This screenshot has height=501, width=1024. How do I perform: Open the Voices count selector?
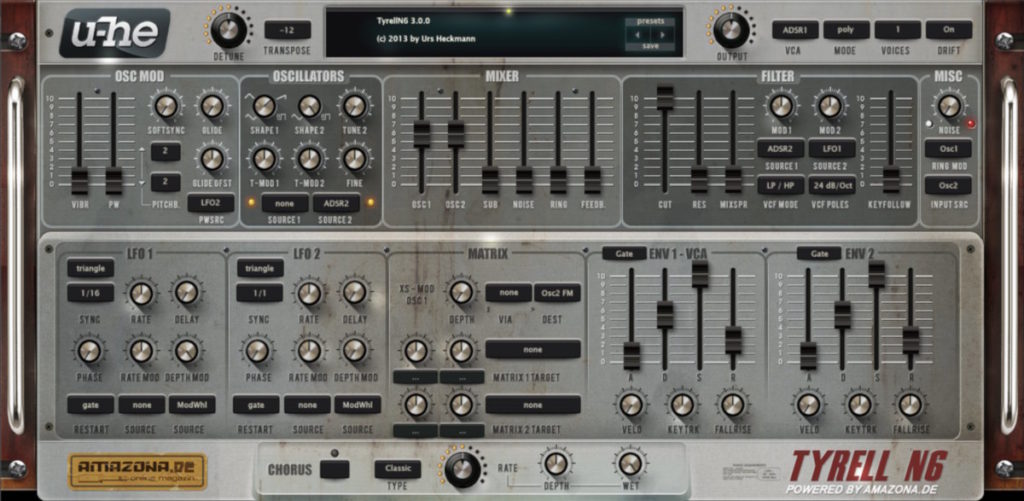point(898,30)
